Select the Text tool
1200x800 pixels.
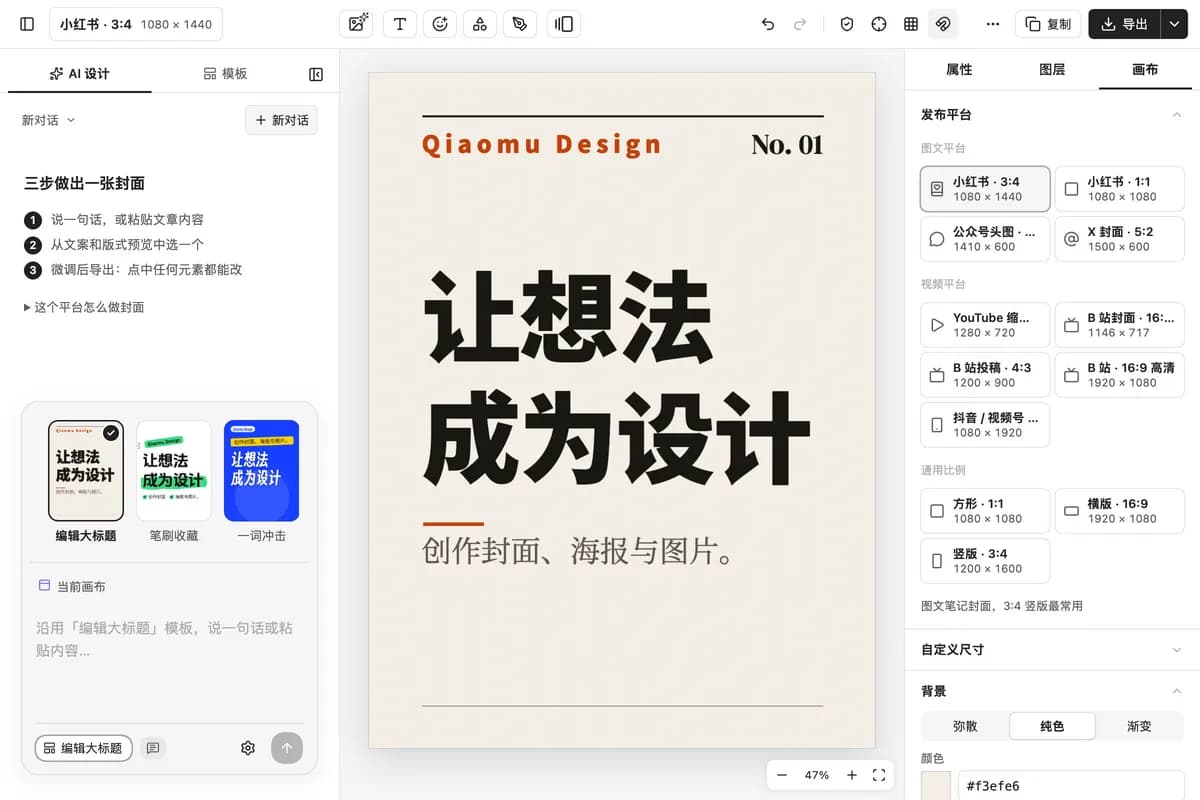400,24
